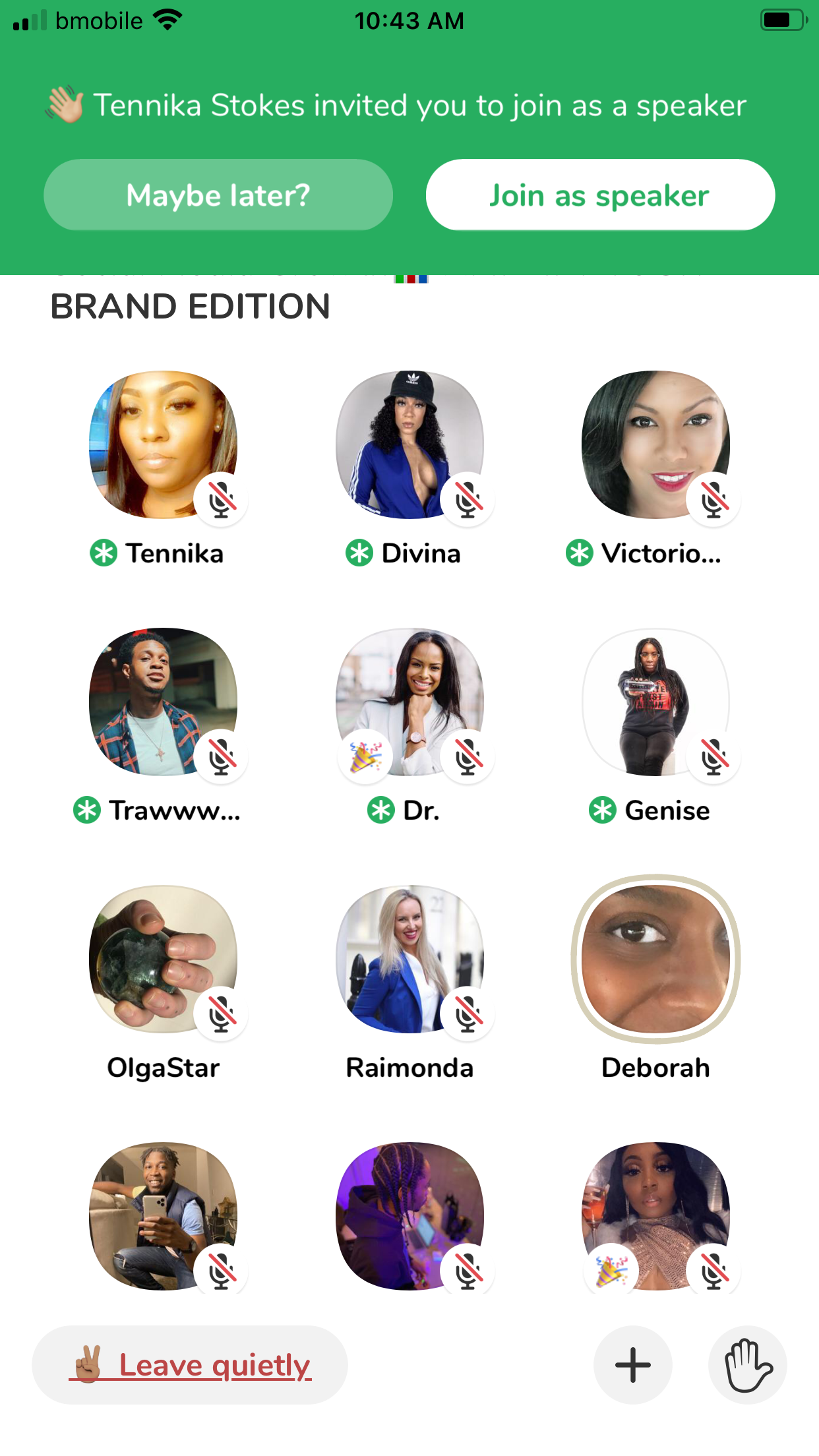
Task: Open Tennika's profile photo
Action: pos(163,444)
